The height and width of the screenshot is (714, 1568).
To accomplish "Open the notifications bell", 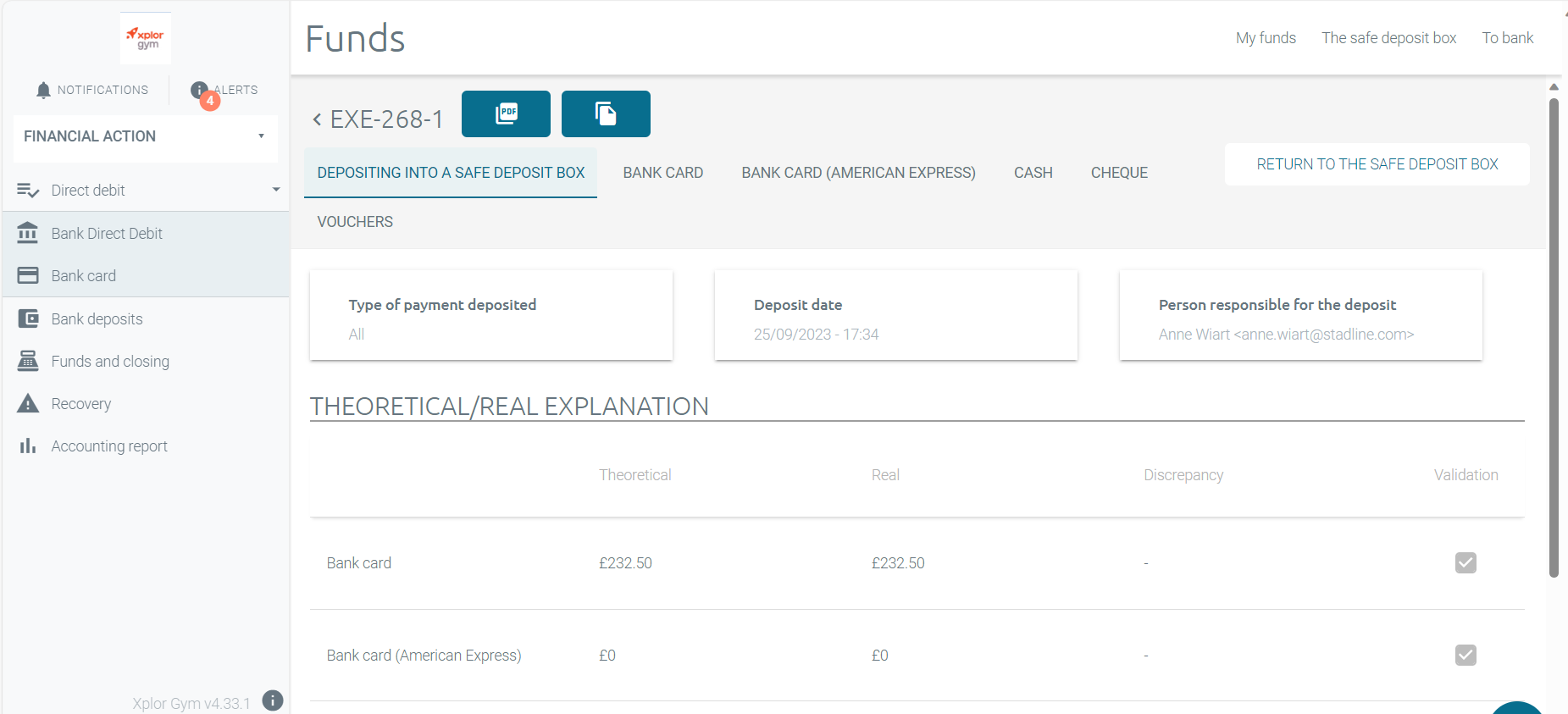I will tap(43, 90).
